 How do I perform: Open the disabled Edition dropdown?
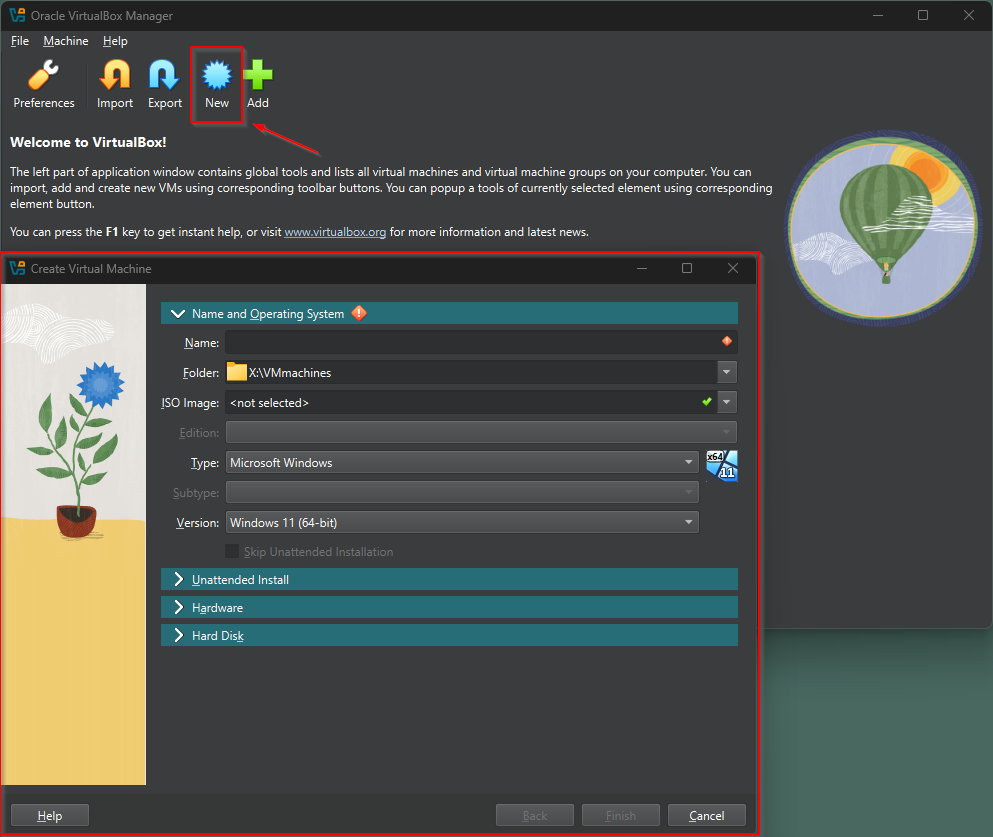coord(481,432)
